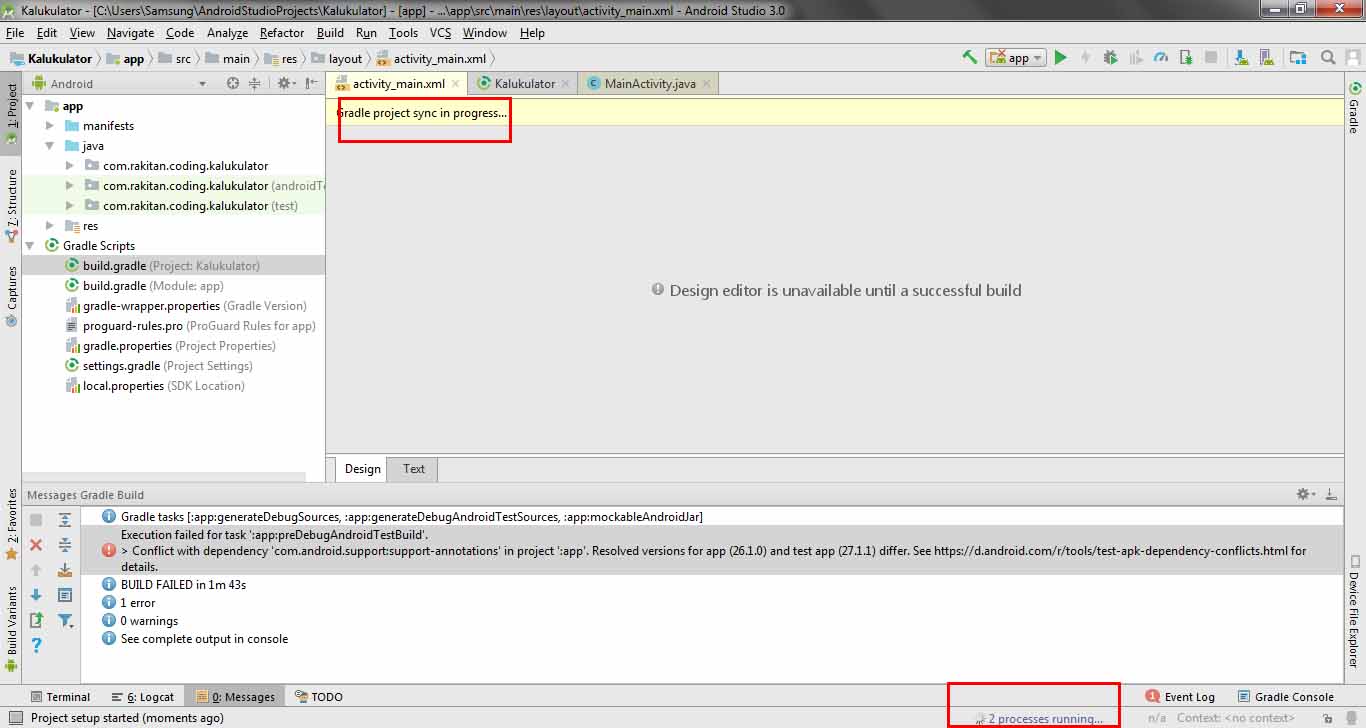
Task: Open the Build menu
Action: pyautogui.click(x=330, y=32)
